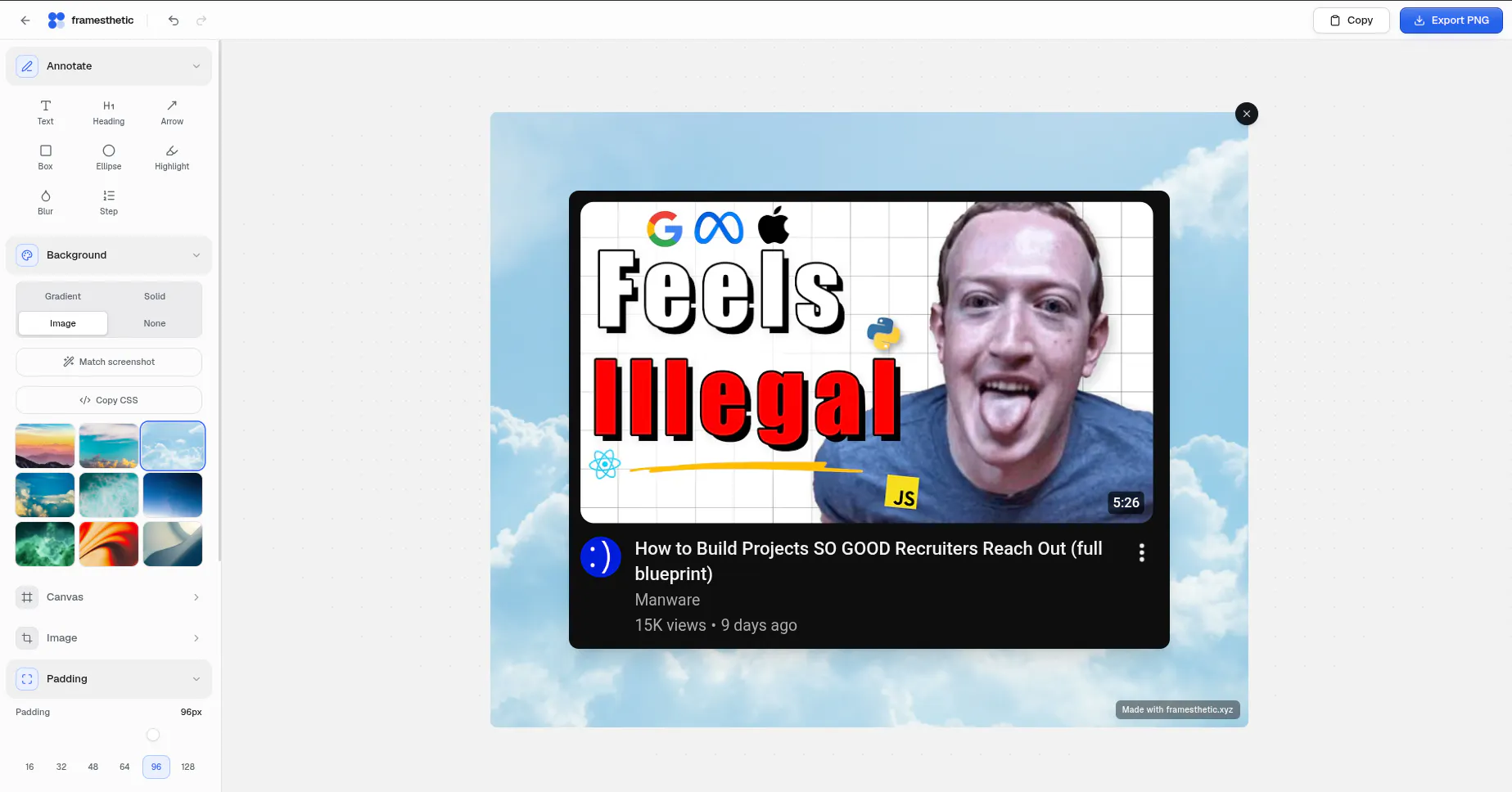This screenshot has width=1512, height=792.
Task: Select the Text annotation tool
Action: [x=45, y=113]
